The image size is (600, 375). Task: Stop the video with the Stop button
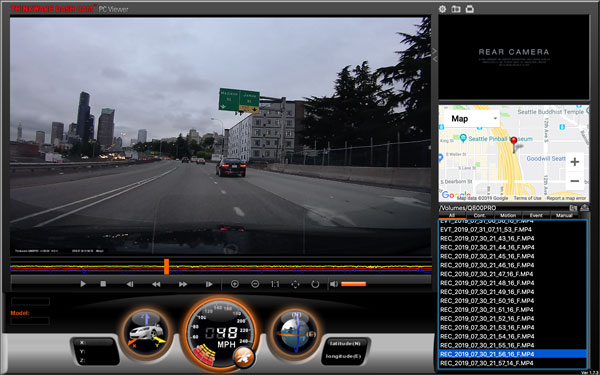(x=103, y=284)
